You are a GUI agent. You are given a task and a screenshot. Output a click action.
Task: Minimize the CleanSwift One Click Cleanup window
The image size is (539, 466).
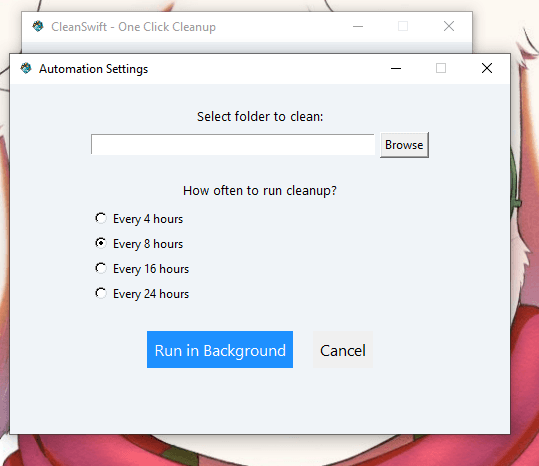pos(358,26)
